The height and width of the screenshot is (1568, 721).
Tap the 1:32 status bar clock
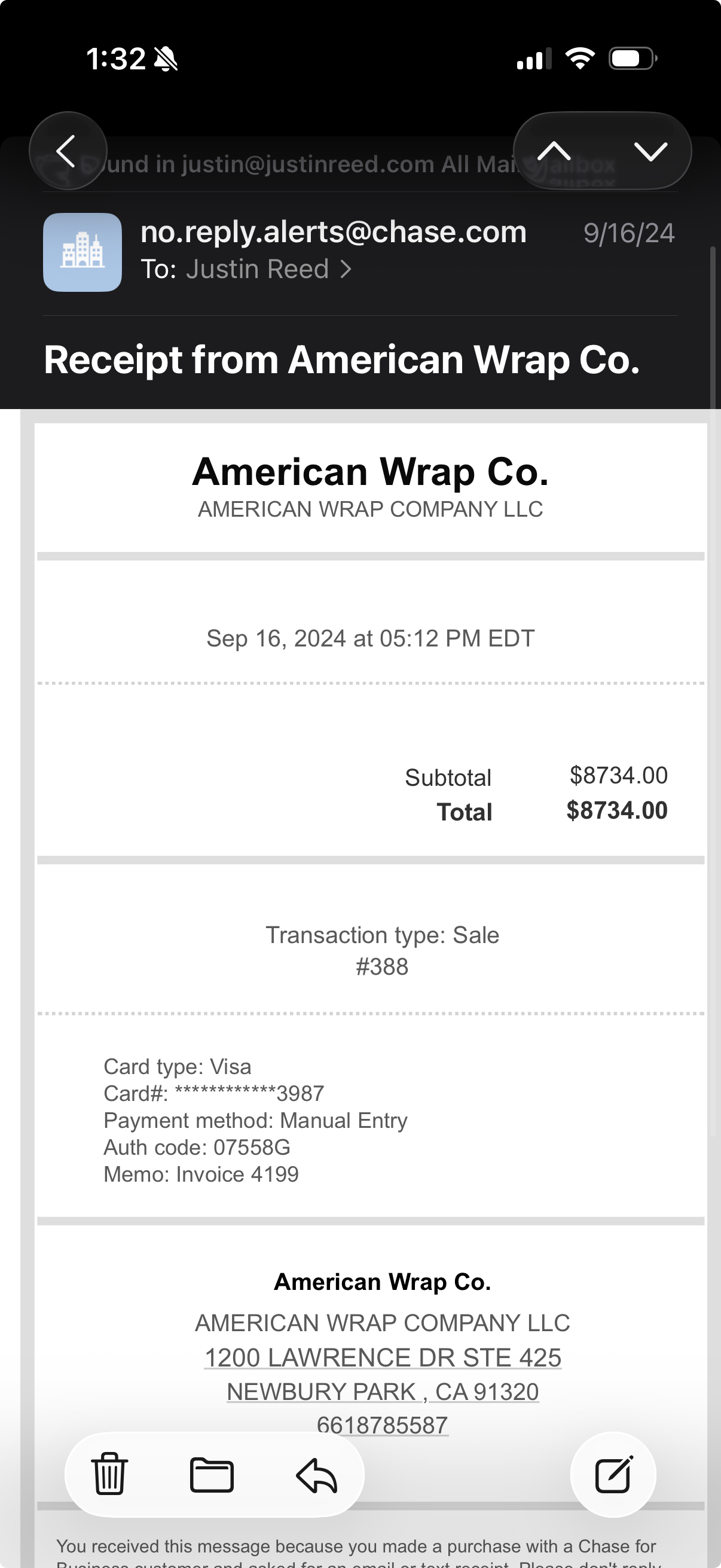coord(115,59)
